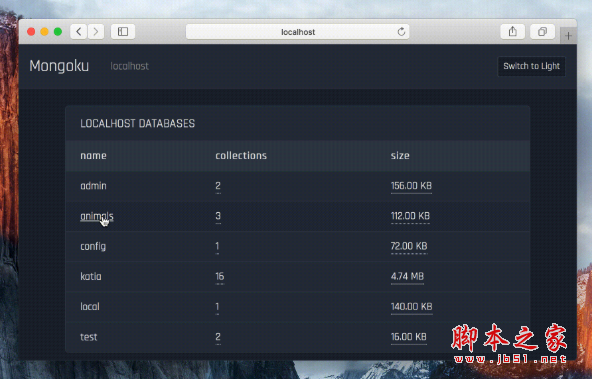Reload the page with the refresh icon

tap(401, 32)
